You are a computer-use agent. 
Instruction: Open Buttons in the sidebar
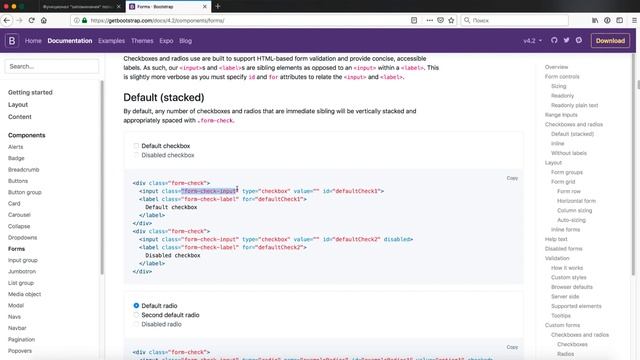[x=18, y=181]
